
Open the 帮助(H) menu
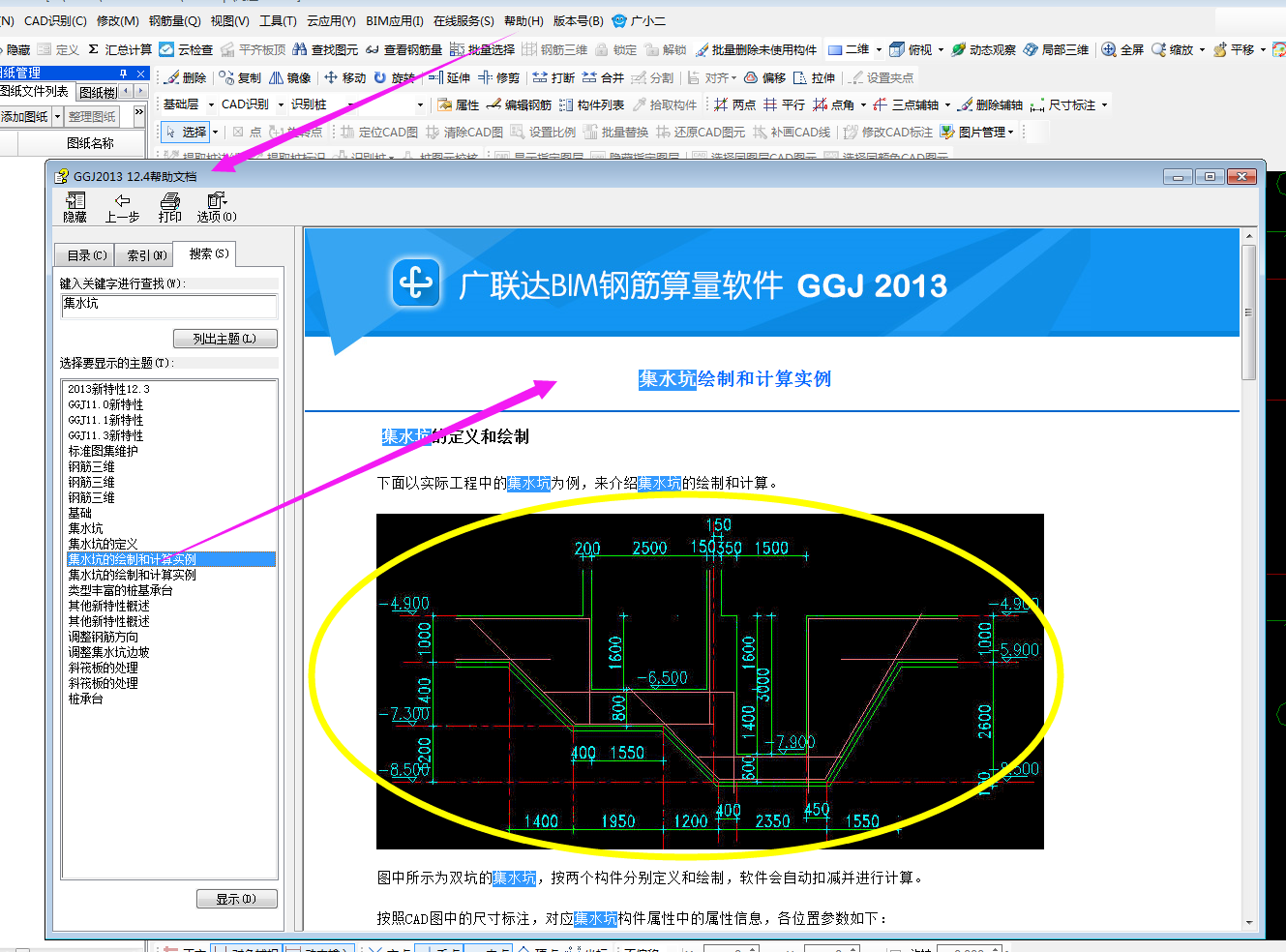[x=523, y=20]
